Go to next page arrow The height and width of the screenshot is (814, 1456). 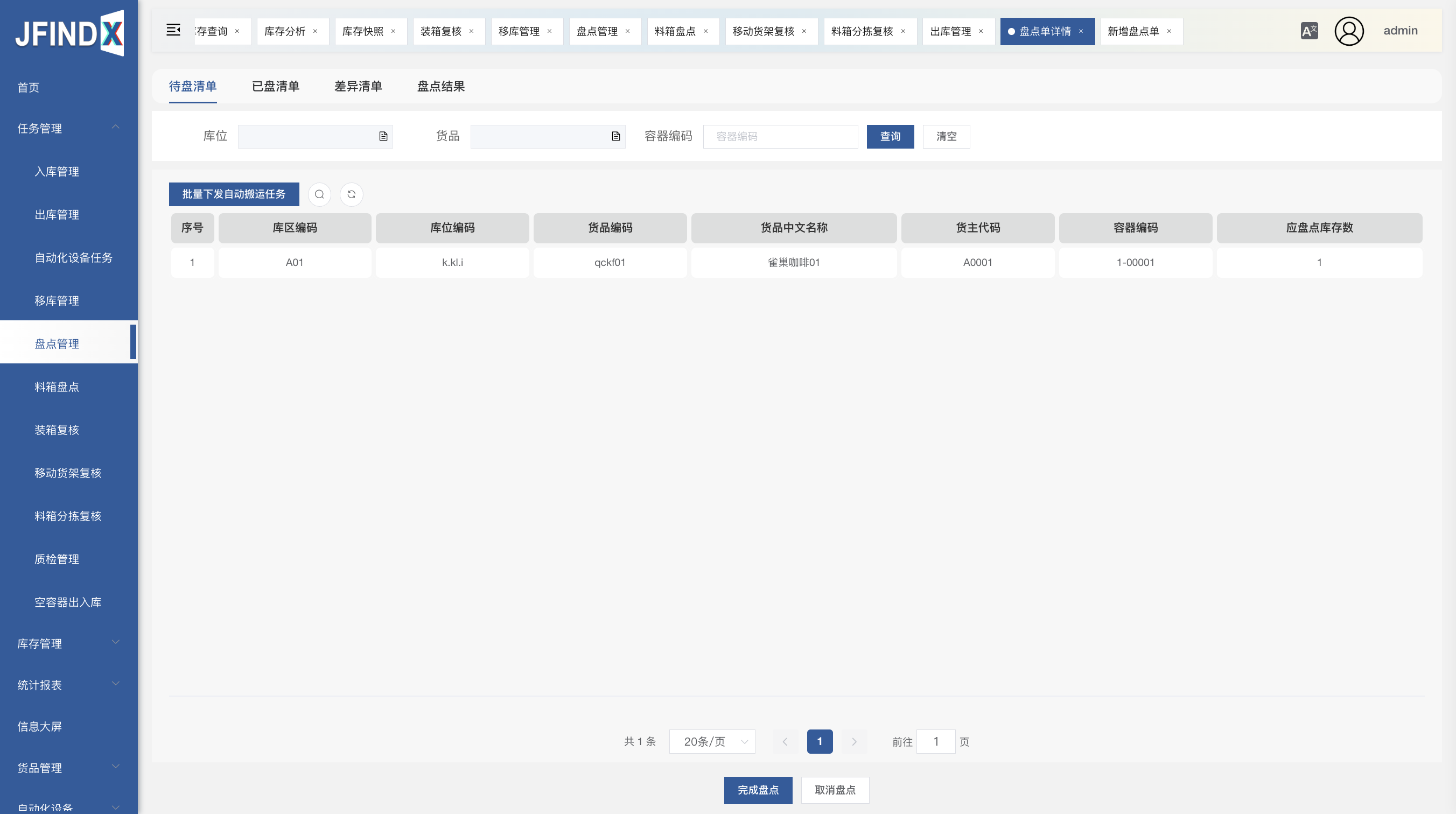[x=854, y=742]
